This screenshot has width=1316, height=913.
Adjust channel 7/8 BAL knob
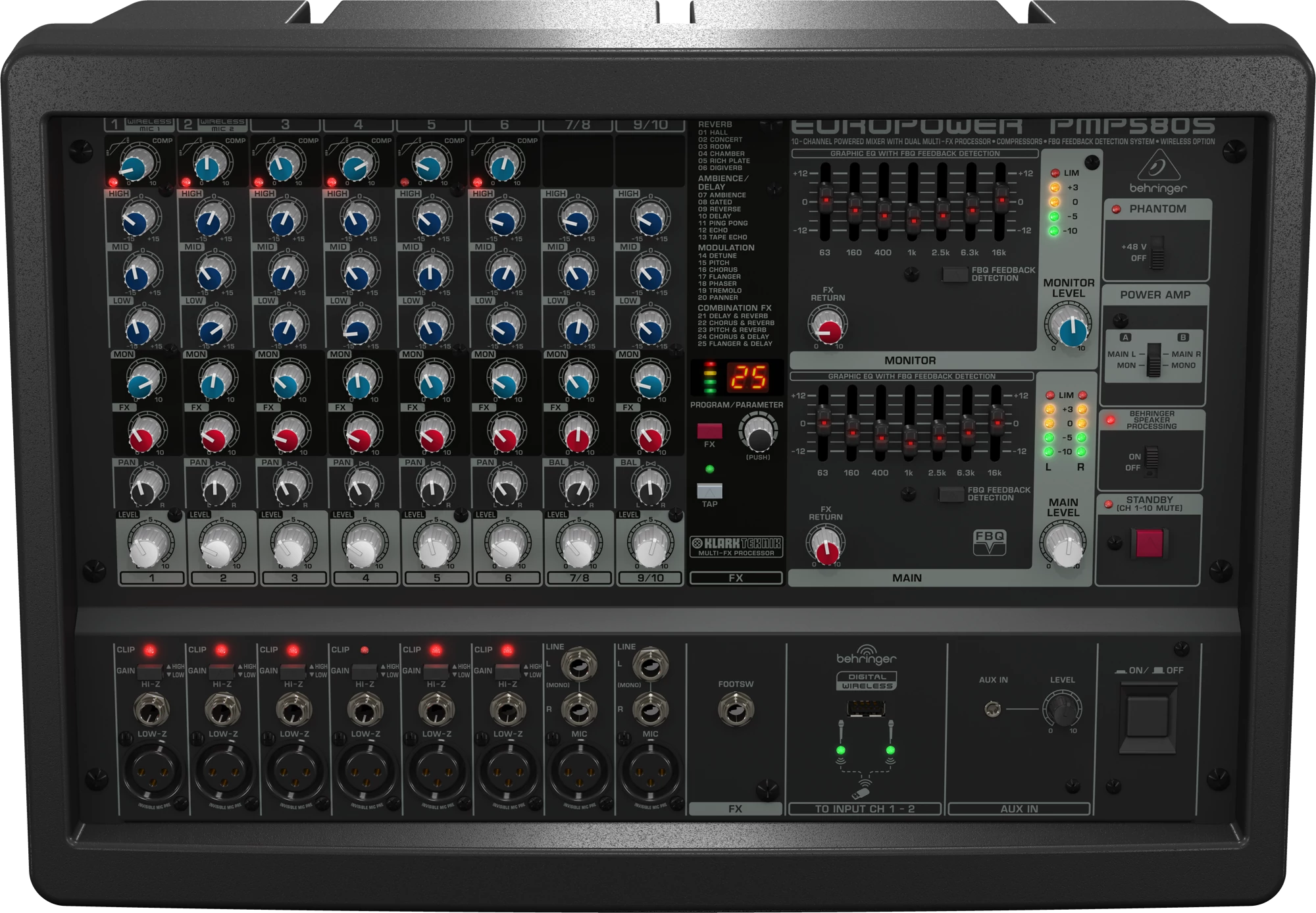click(578, 488)
